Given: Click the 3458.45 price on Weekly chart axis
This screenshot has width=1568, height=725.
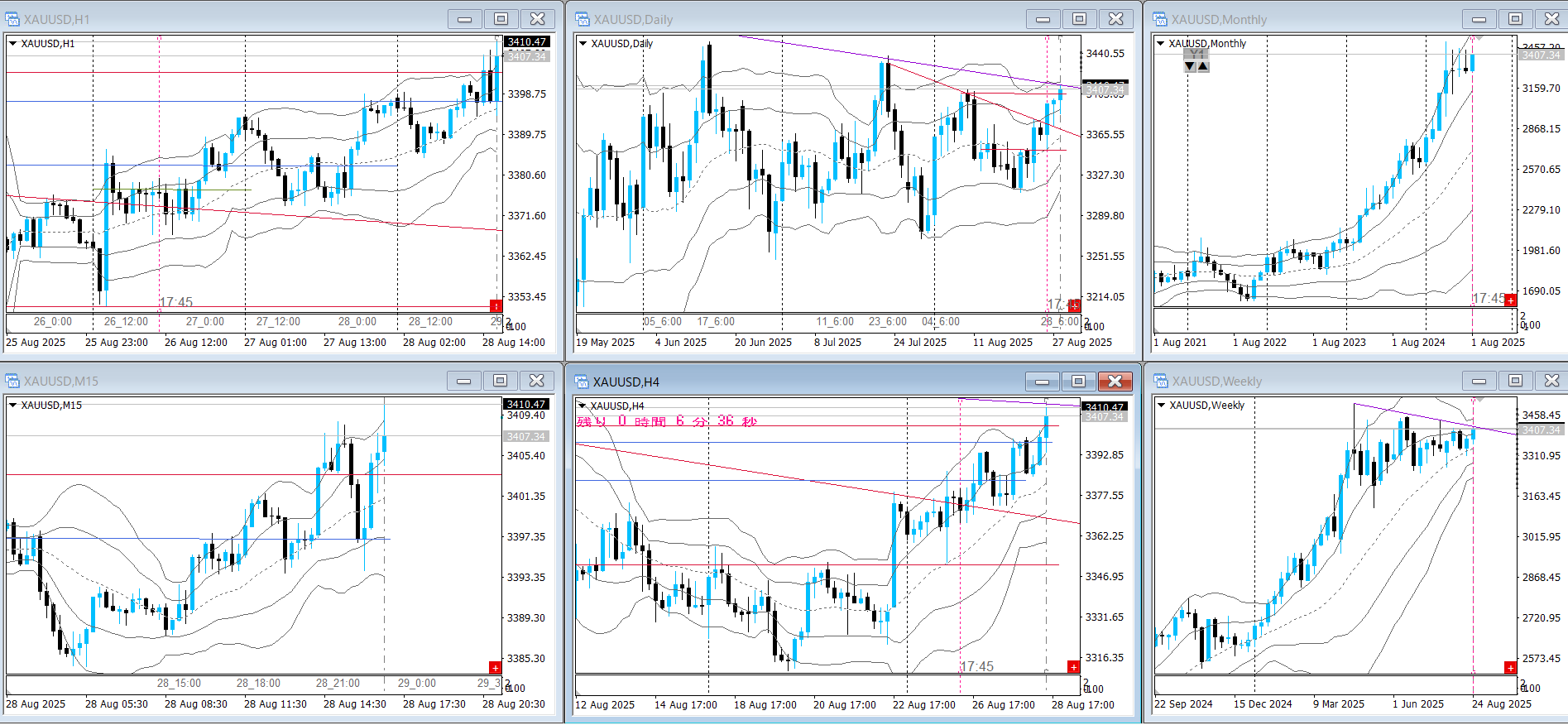Looking at the screenshot, I should (1542, 415).
